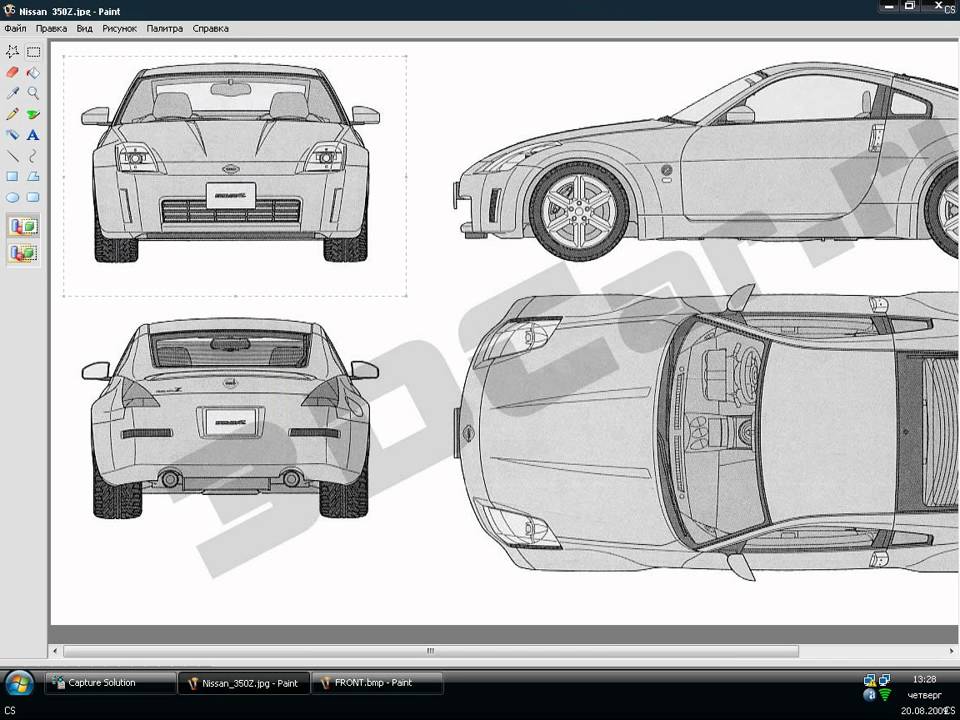Click the Paint icon in title bar
This screenshot has width=960, height=720.
(9, 10)
